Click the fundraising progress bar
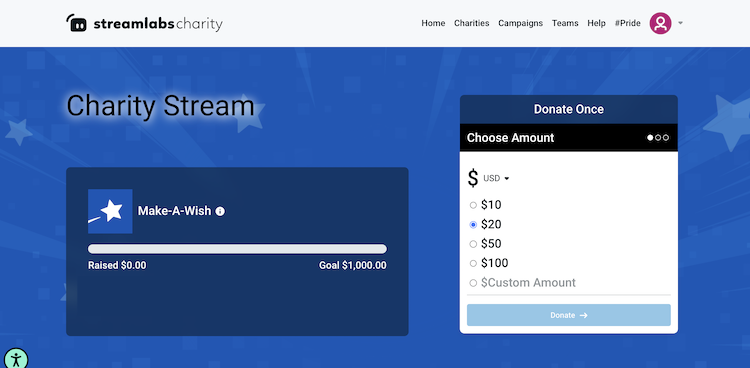750x368 pixels. click(237, 249)
